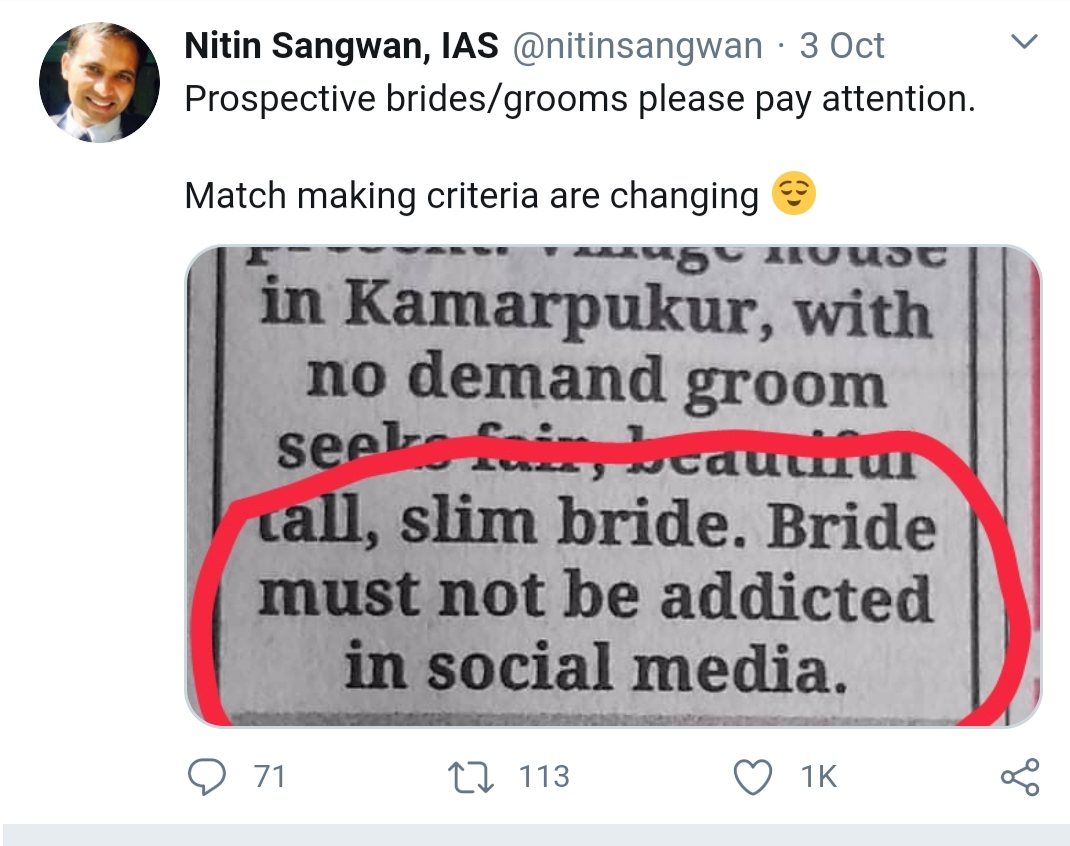Like the tweet with the heart icon
This screenshot has height=846, width=1070.
[x=754, y=777]
